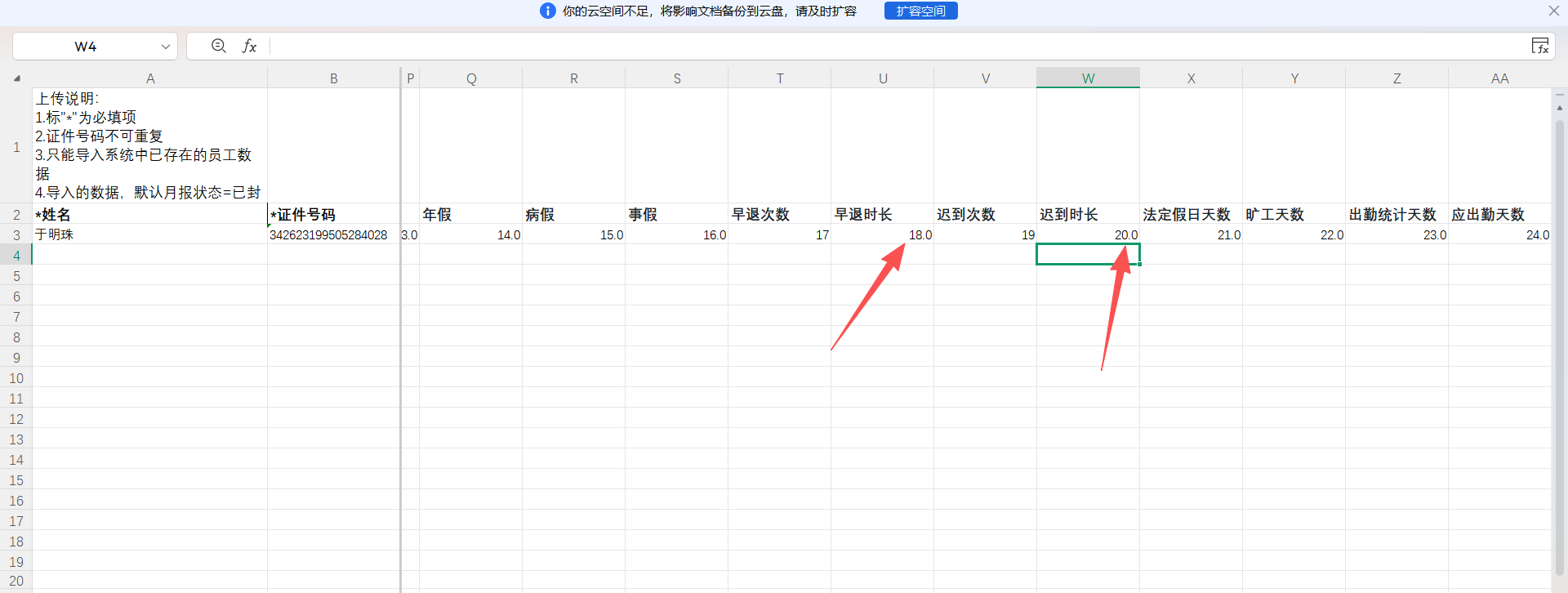Click the 早退时长 value 18.0 cell
The width and height of the screenshot is (1568, 593).
coord(882,234)
